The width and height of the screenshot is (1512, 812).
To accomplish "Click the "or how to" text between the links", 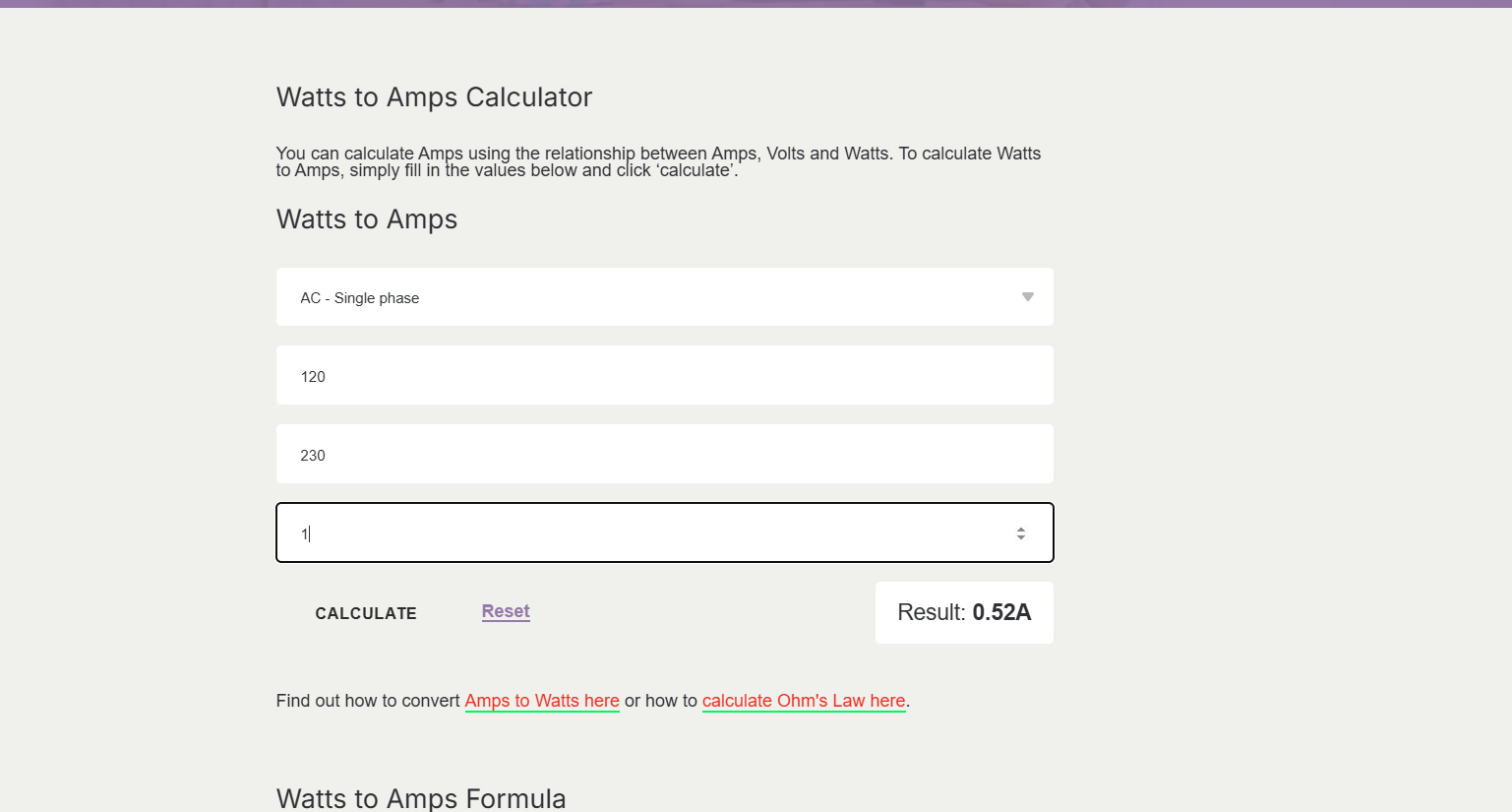I will point(660,701).
